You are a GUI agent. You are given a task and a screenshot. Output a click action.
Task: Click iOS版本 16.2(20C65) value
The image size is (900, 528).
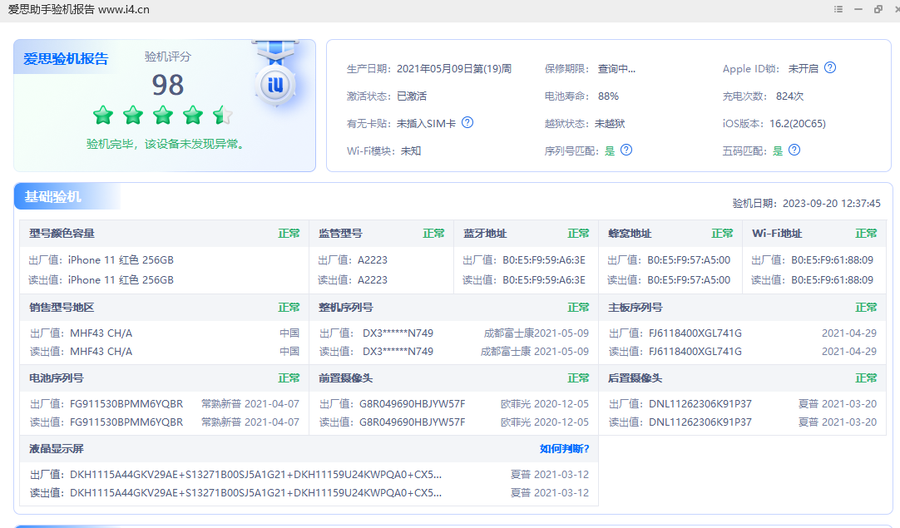coord(797,123)
